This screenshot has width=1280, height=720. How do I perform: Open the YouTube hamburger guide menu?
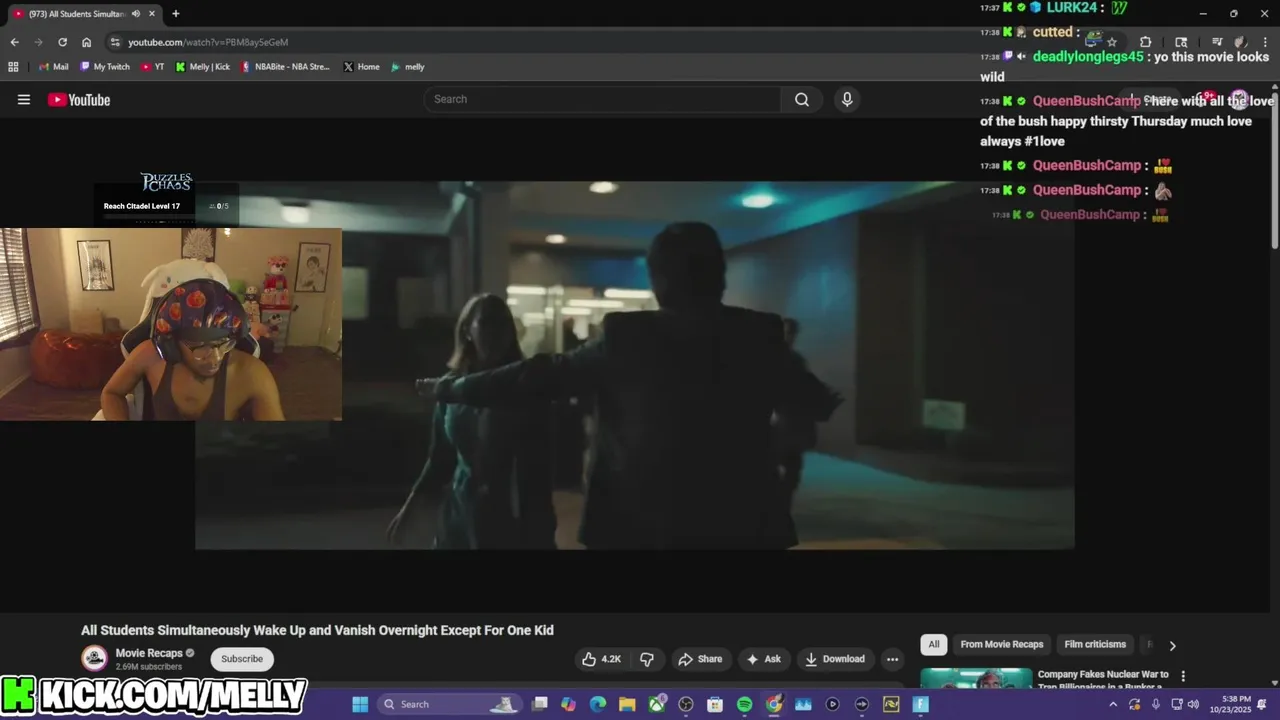24,99
